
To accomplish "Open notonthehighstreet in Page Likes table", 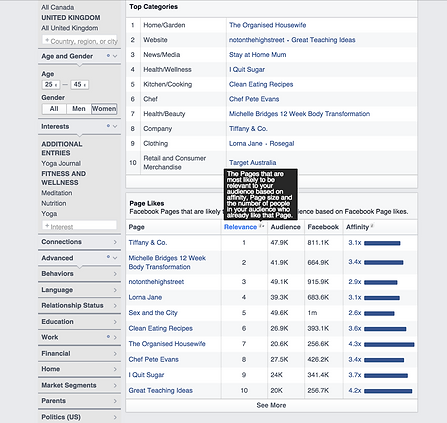I will coord(156,282).
